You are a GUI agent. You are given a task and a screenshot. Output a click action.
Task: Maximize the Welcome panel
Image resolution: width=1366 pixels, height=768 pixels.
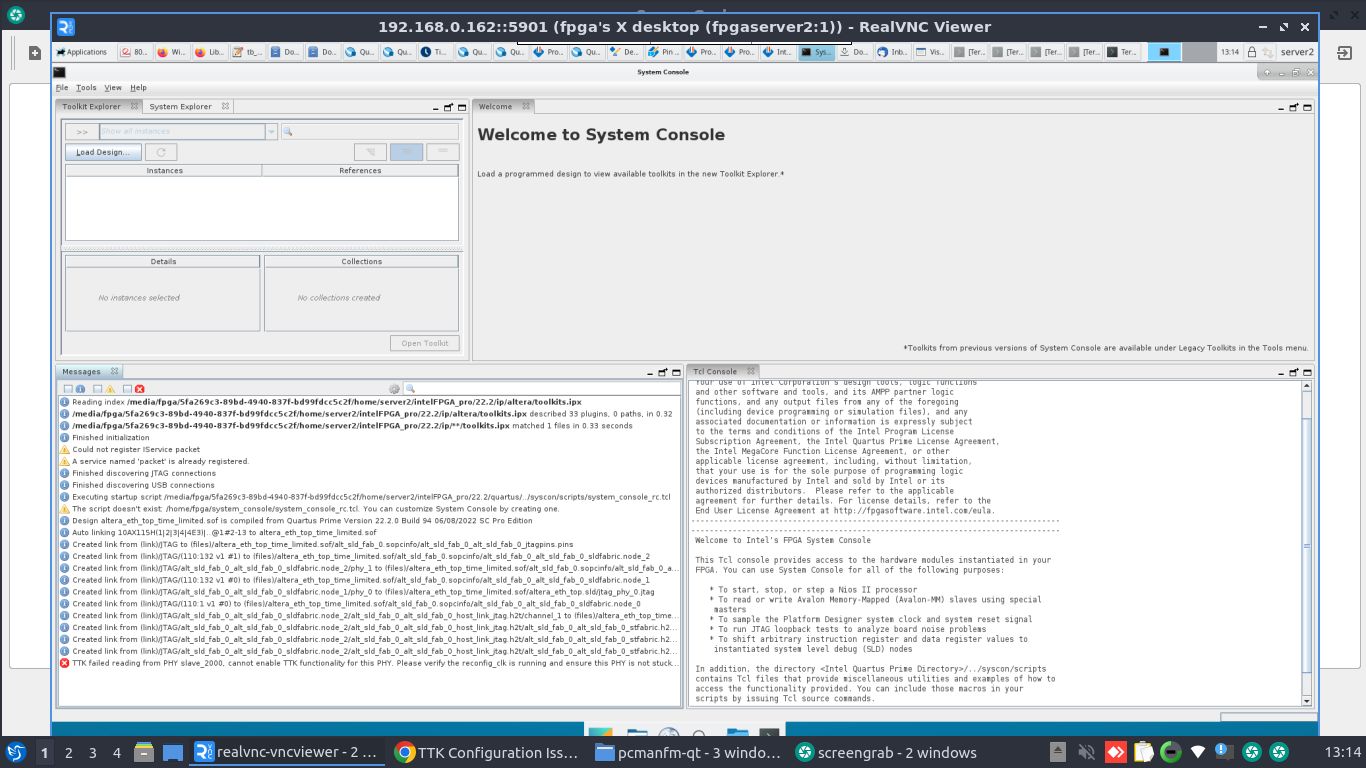[1307, 107]
